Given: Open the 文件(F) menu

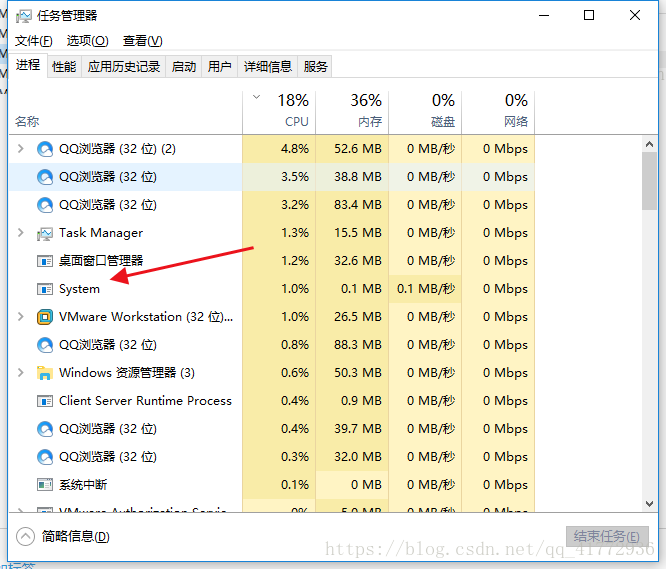Looking at the screenshot, I should (34, 41).
